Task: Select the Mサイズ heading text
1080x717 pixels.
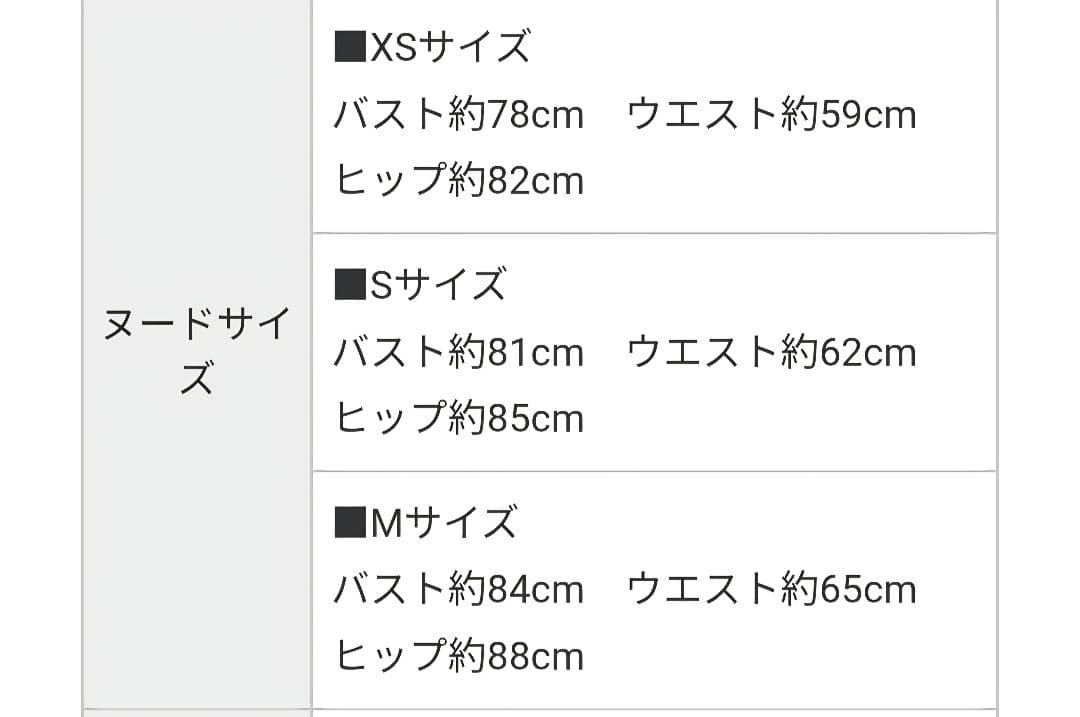Action: (x=444, y=523)
